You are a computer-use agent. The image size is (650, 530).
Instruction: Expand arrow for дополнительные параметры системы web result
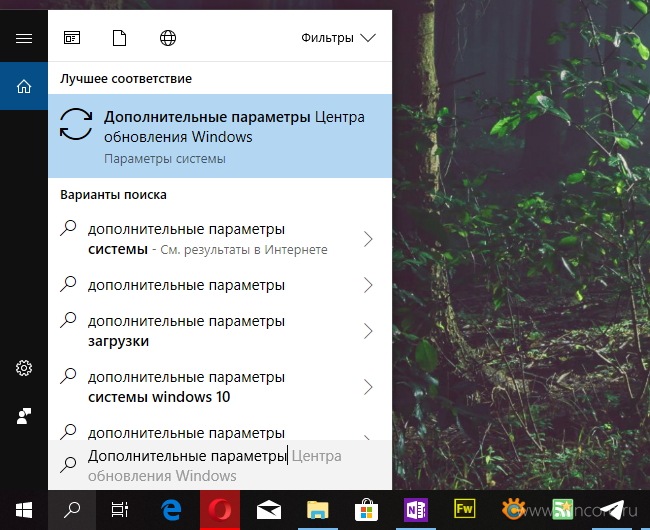tap(368, 239)
